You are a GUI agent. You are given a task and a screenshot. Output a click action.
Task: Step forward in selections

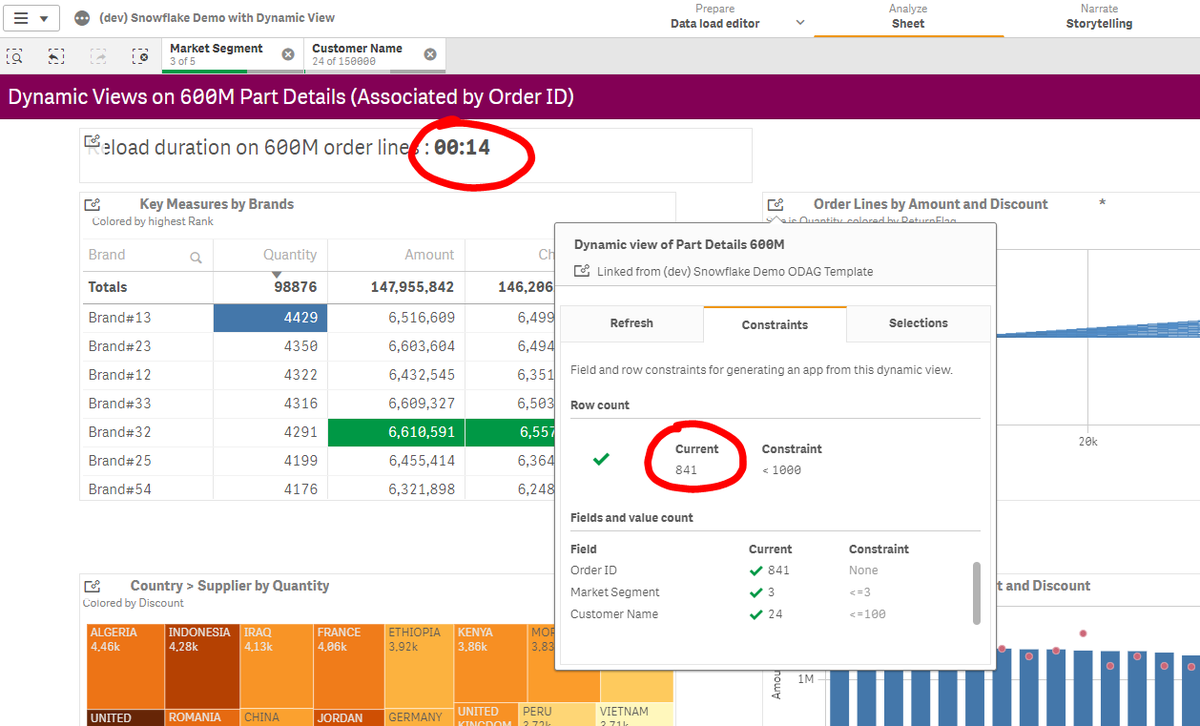(97, 56)
